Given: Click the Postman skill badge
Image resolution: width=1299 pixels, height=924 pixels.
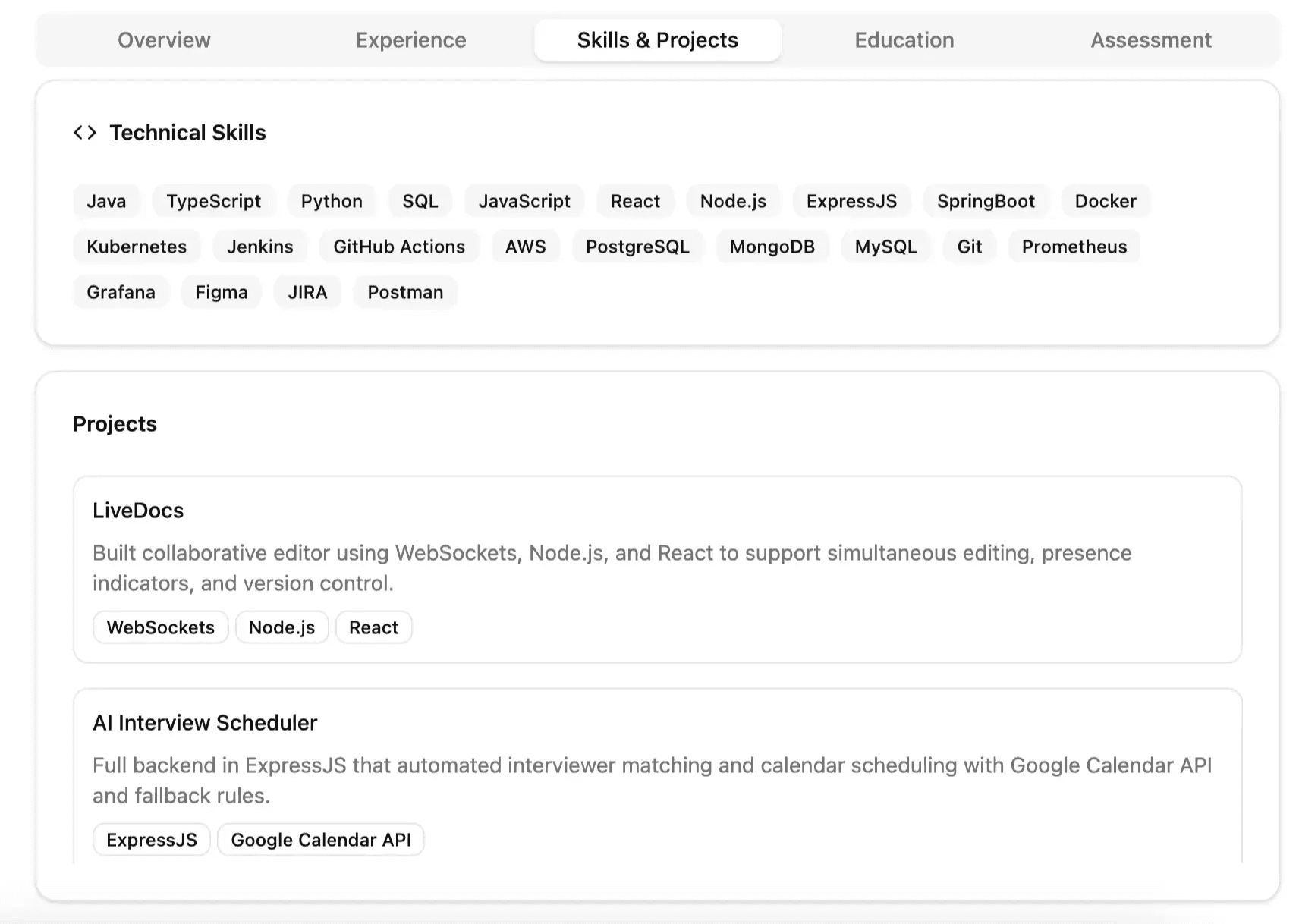Looking at the screenshot, I should click(x=405, y=292).
